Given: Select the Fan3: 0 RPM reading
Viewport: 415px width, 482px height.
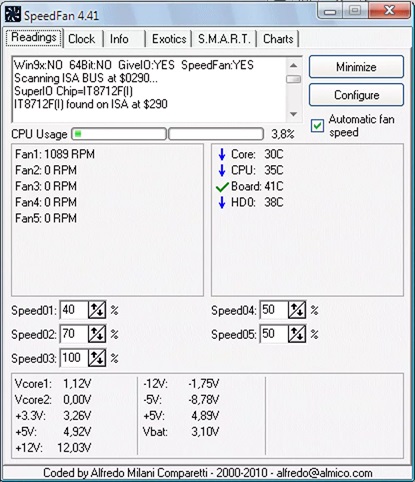Looking at the screenshot, I should [46, 186].
